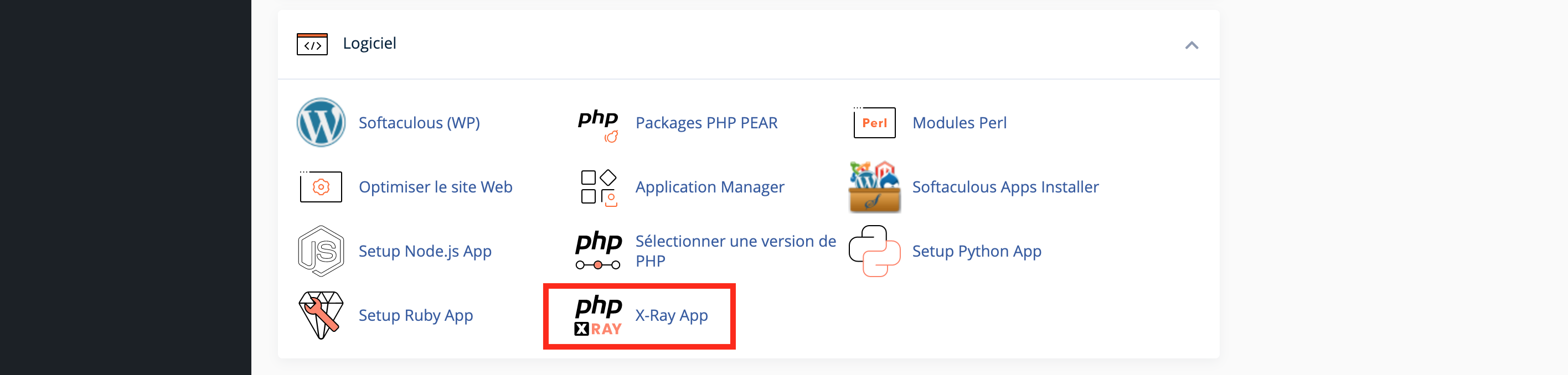
Task: Open the Setup Python App link
Action: tap(976, 251)
